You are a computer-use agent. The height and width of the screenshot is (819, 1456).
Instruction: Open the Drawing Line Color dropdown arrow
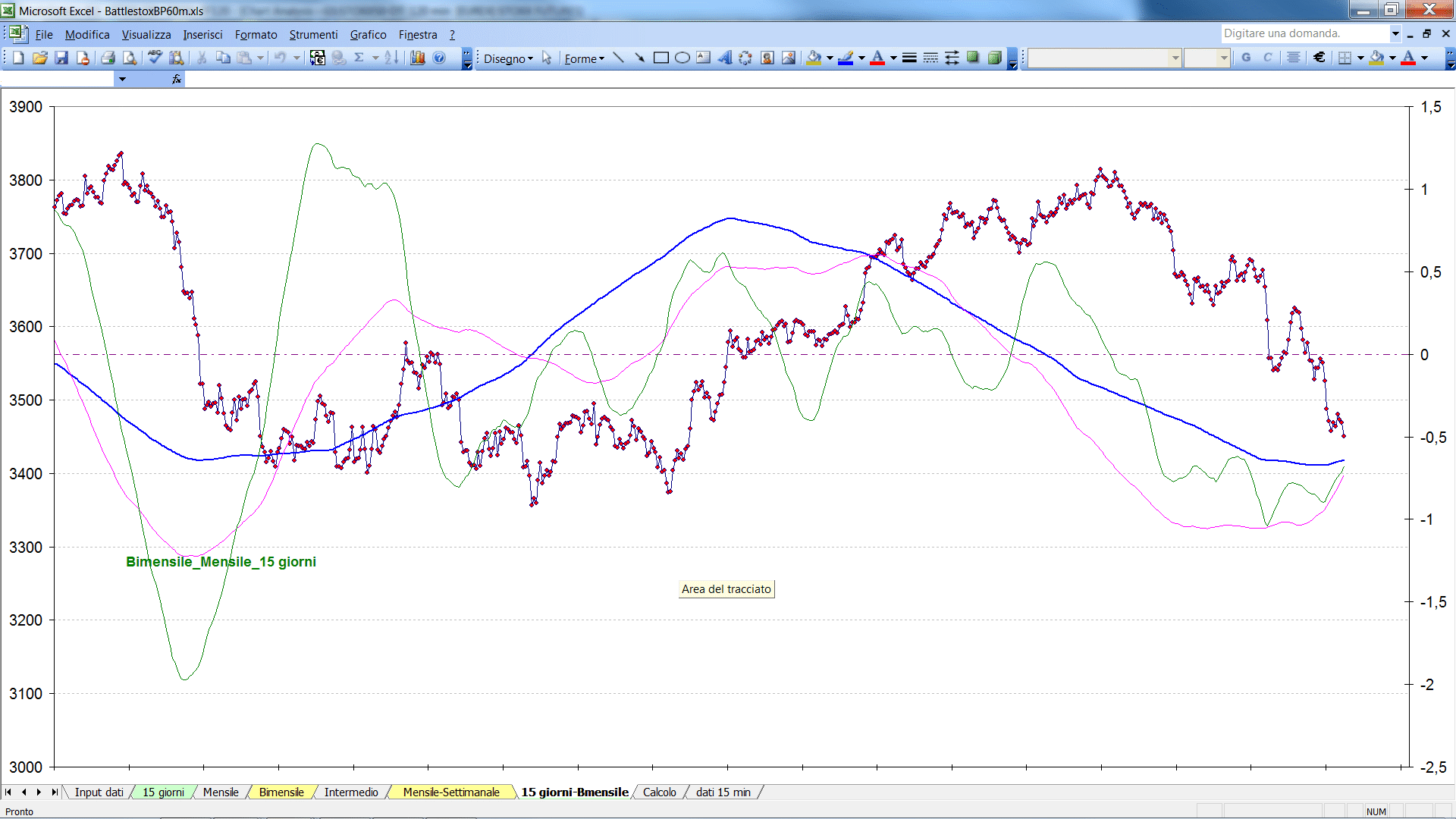click(861, 58)
